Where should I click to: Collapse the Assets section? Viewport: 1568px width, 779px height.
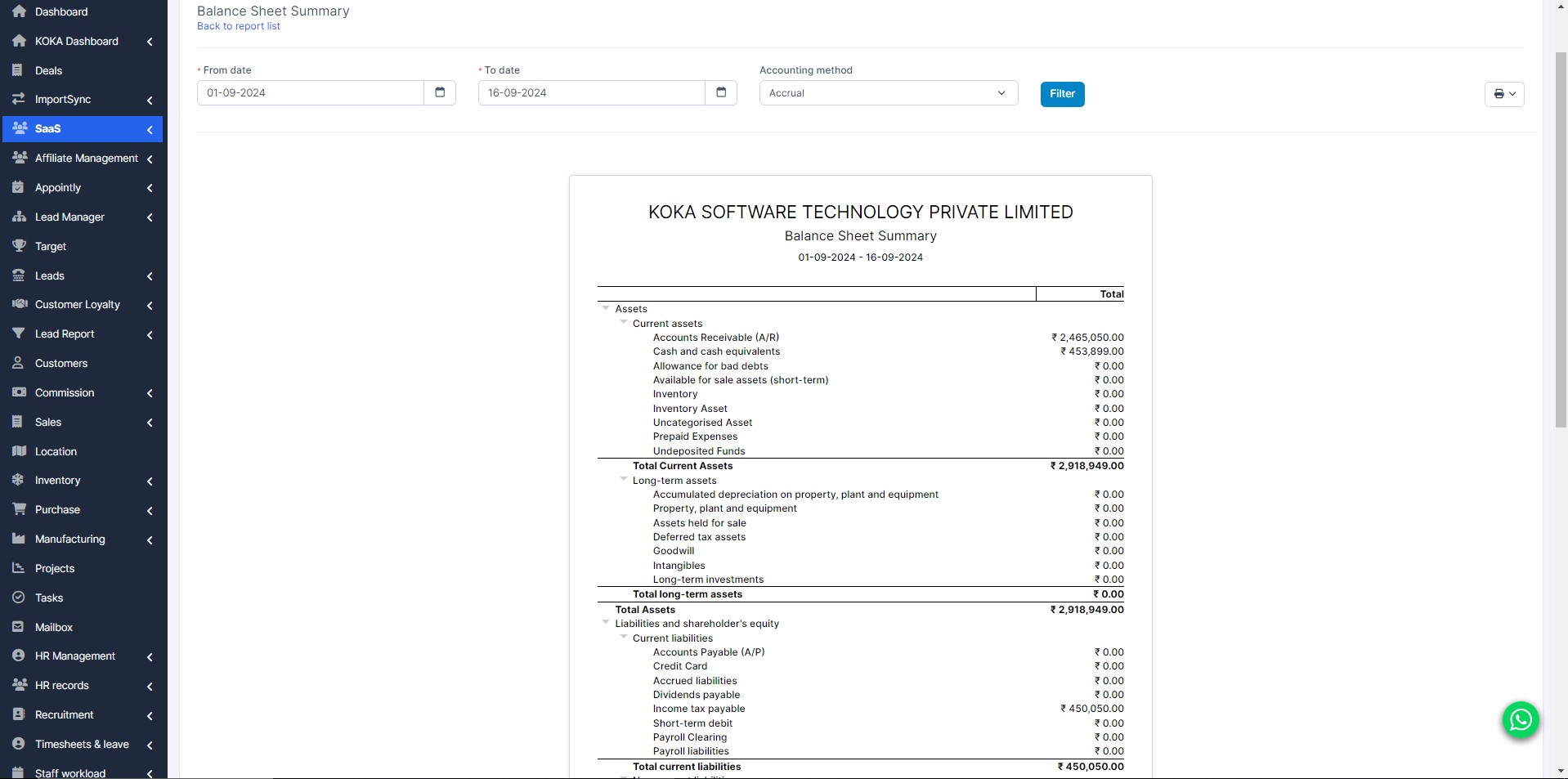(606, 308)
